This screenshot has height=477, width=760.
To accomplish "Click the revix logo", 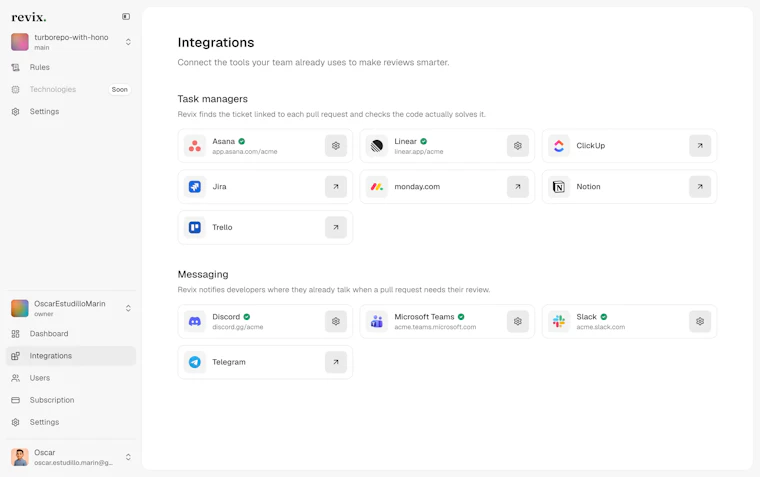I will (x=29, y=17).
